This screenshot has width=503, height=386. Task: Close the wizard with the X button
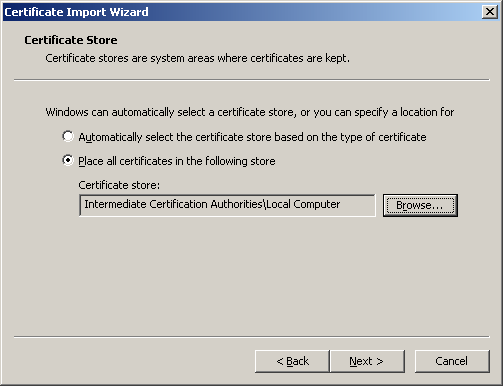[490, 12]
